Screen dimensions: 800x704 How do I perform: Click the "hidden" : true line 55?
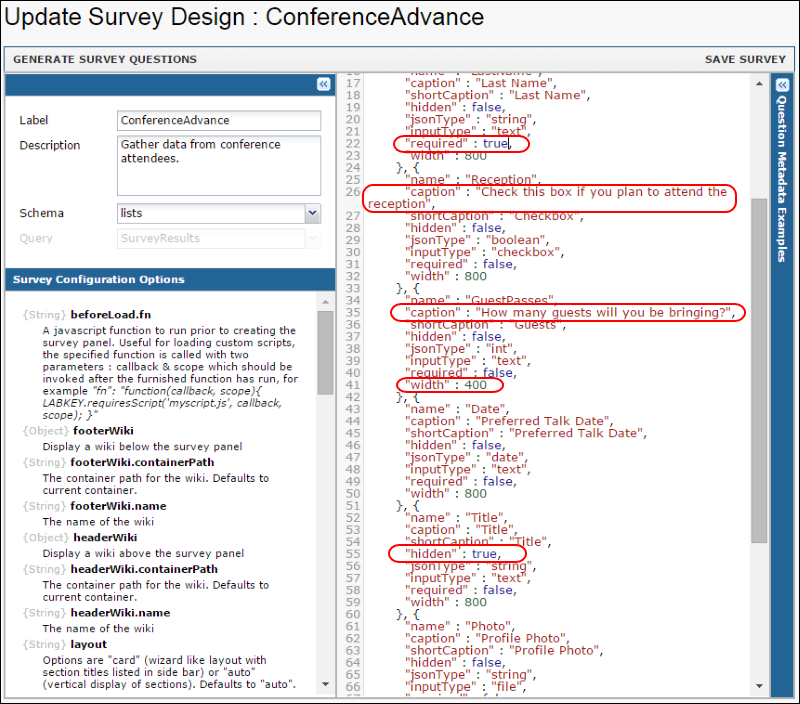tap(453, 554)
